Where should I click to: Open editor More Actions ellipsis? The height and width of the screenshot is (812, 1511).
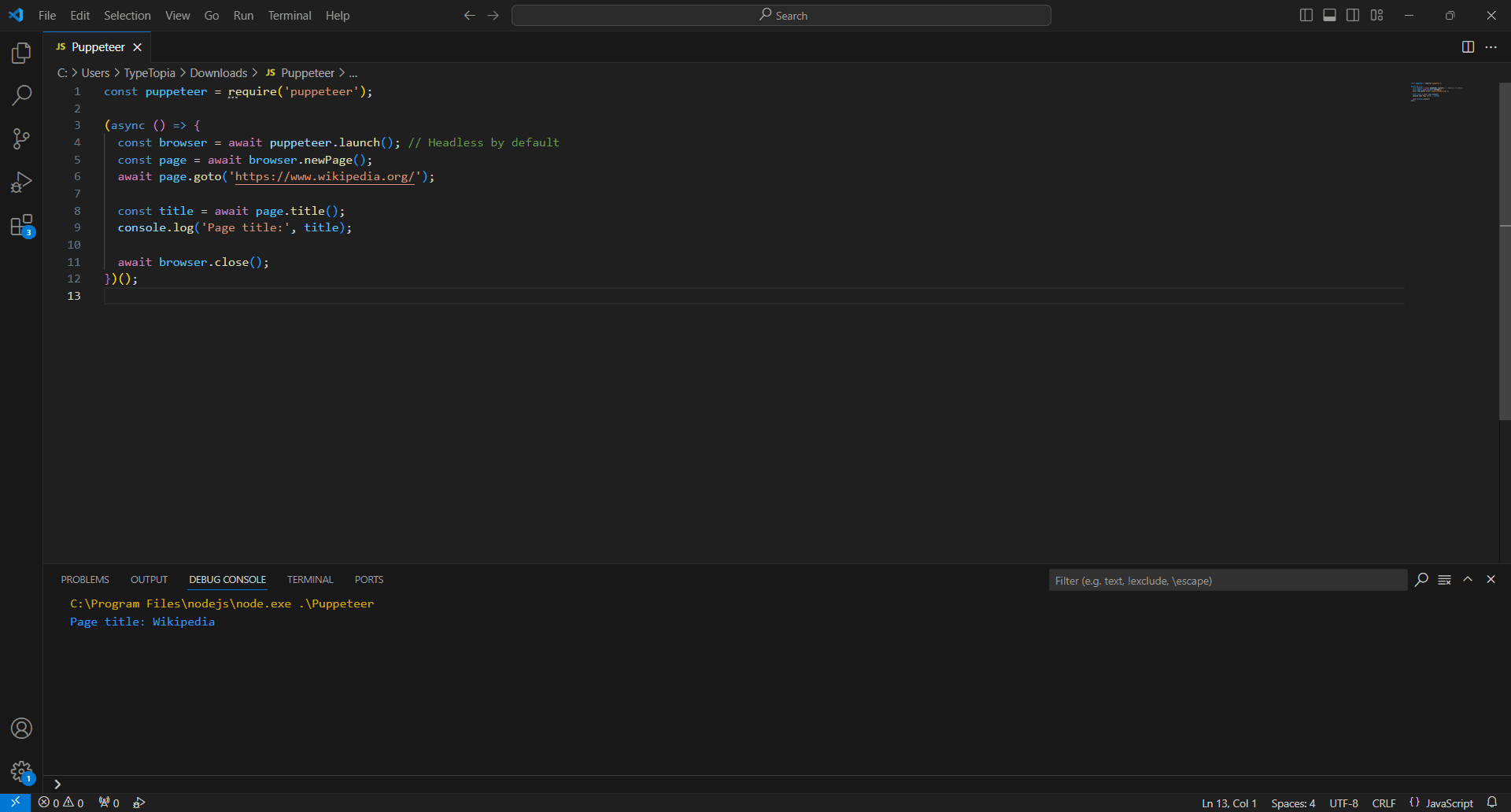point(1491,47)
